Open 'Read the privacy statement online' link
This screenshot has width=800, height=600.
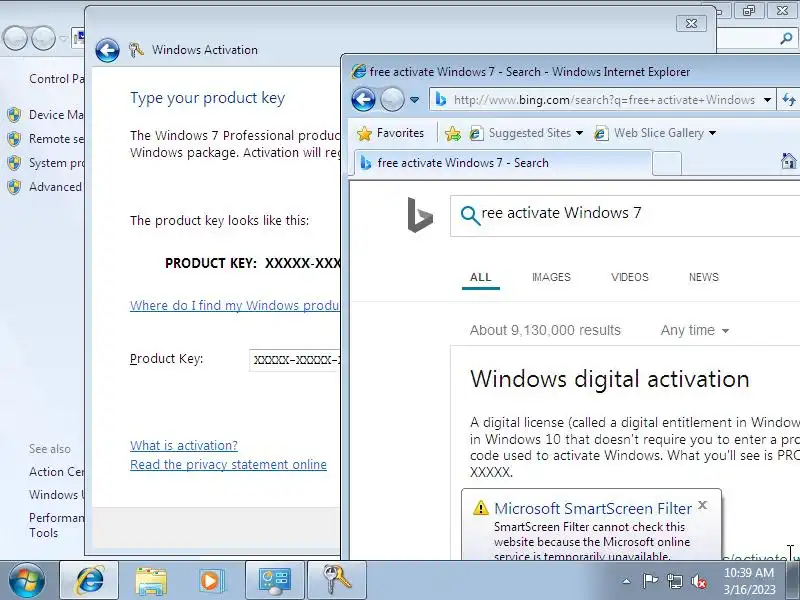(x=228, y=465)
